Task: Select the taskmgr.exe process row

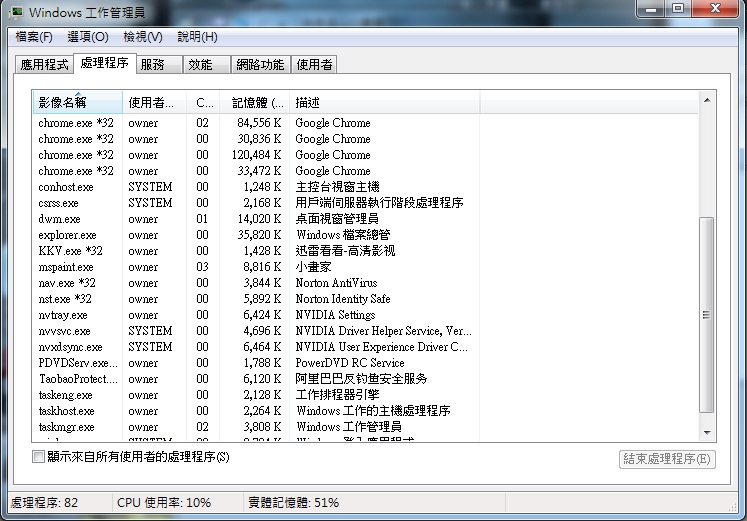Action: click(66, 427)
